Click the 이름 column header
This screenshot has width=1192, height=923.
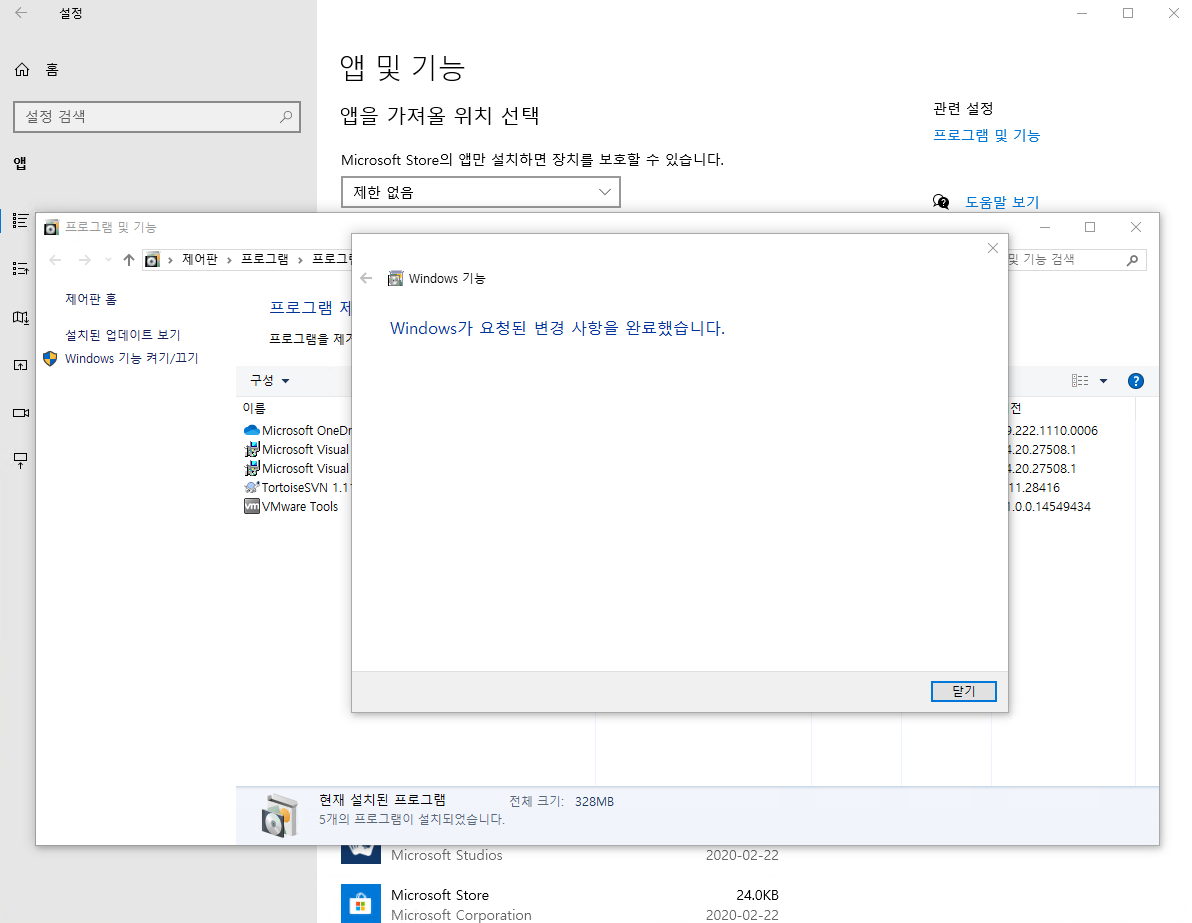pyautogui.click(x=254, y=408)
